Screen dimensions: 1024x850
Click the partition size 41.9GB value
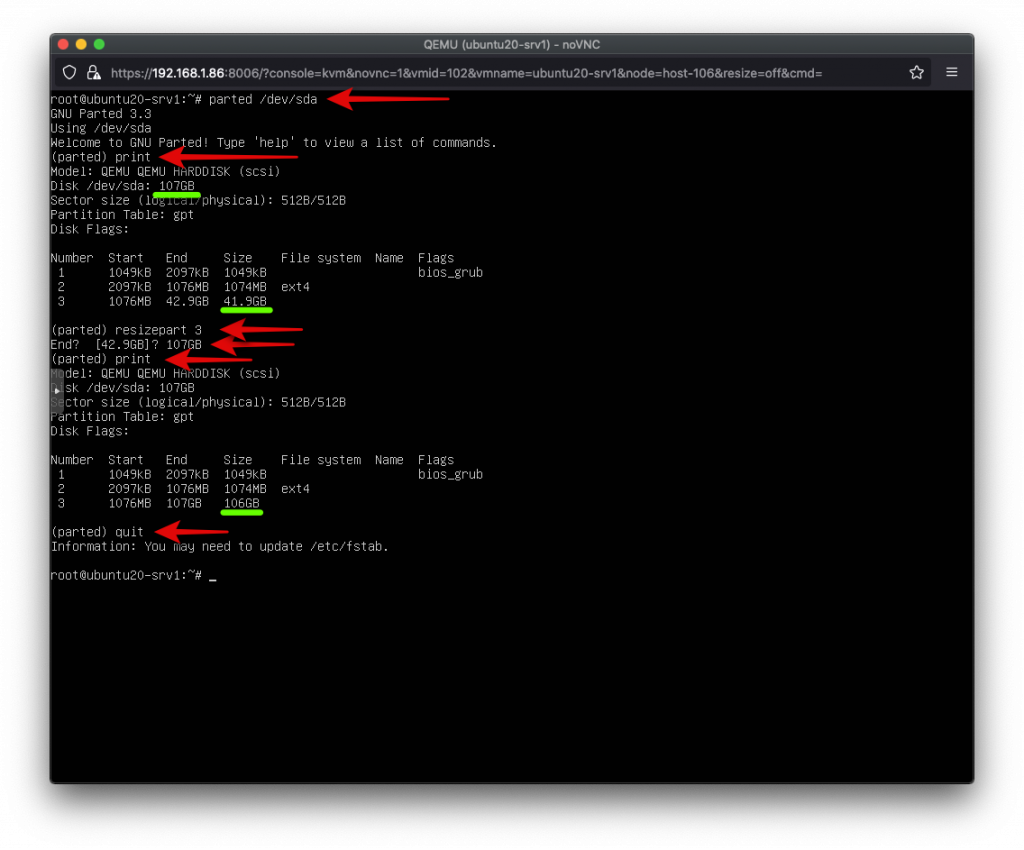[x=245, y=301]
